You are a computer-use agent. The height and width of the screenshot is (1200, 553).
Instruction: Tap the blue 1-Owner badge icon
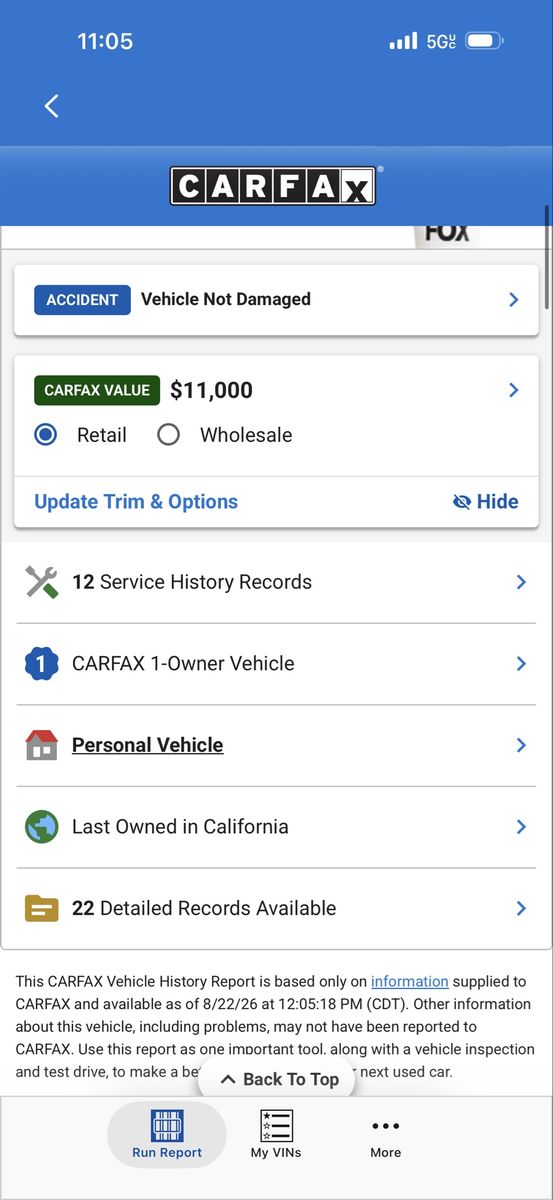click(x=41, y=664)
